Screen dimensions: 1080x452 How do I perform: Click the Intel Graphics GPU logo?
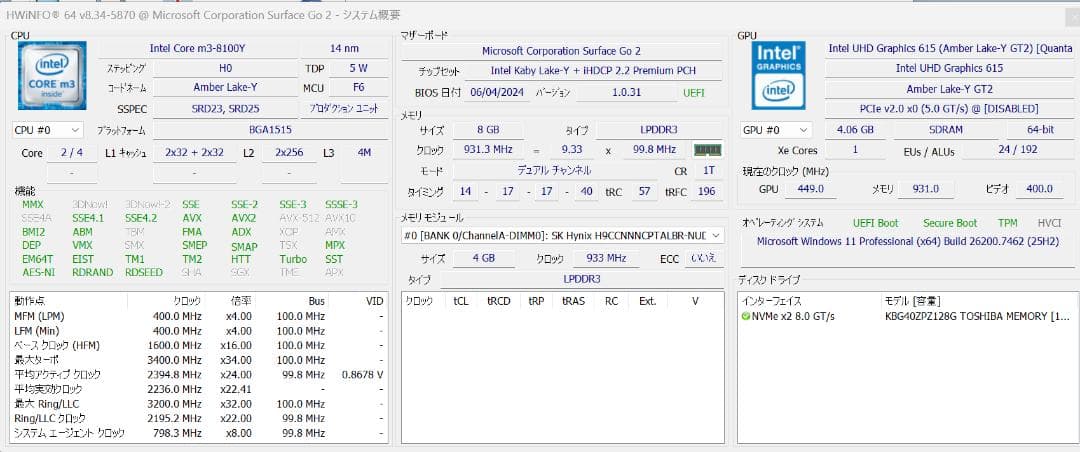click(x=778, y=75)
